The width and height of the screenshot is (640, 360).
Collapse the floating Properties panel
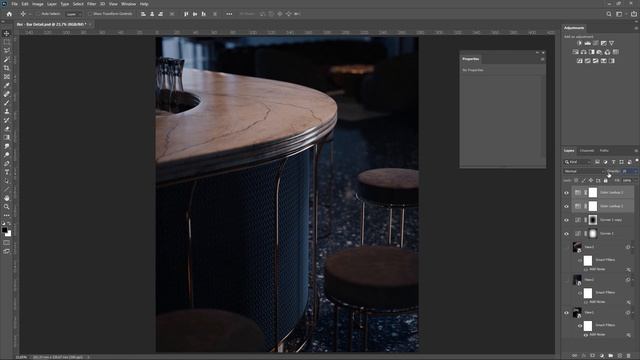[537, 53]
